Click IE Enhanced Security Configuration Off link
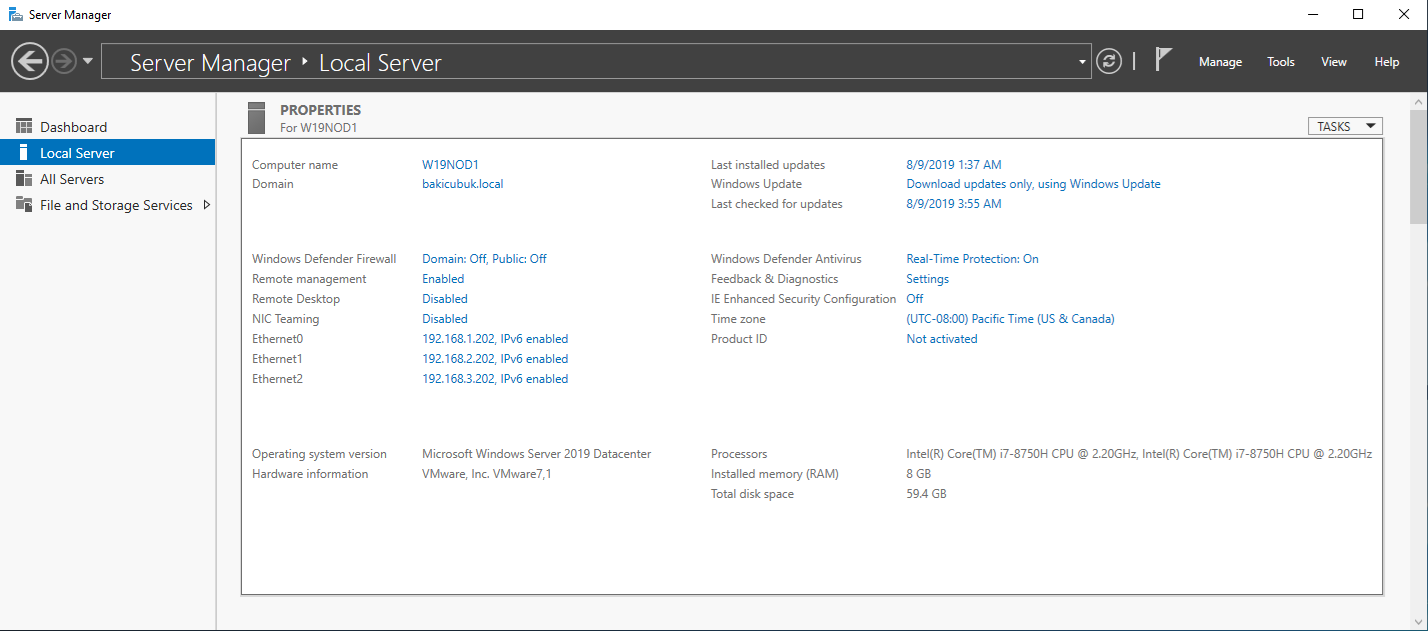Viewport: 1428px width, 631px height. [x=915, y=299]
